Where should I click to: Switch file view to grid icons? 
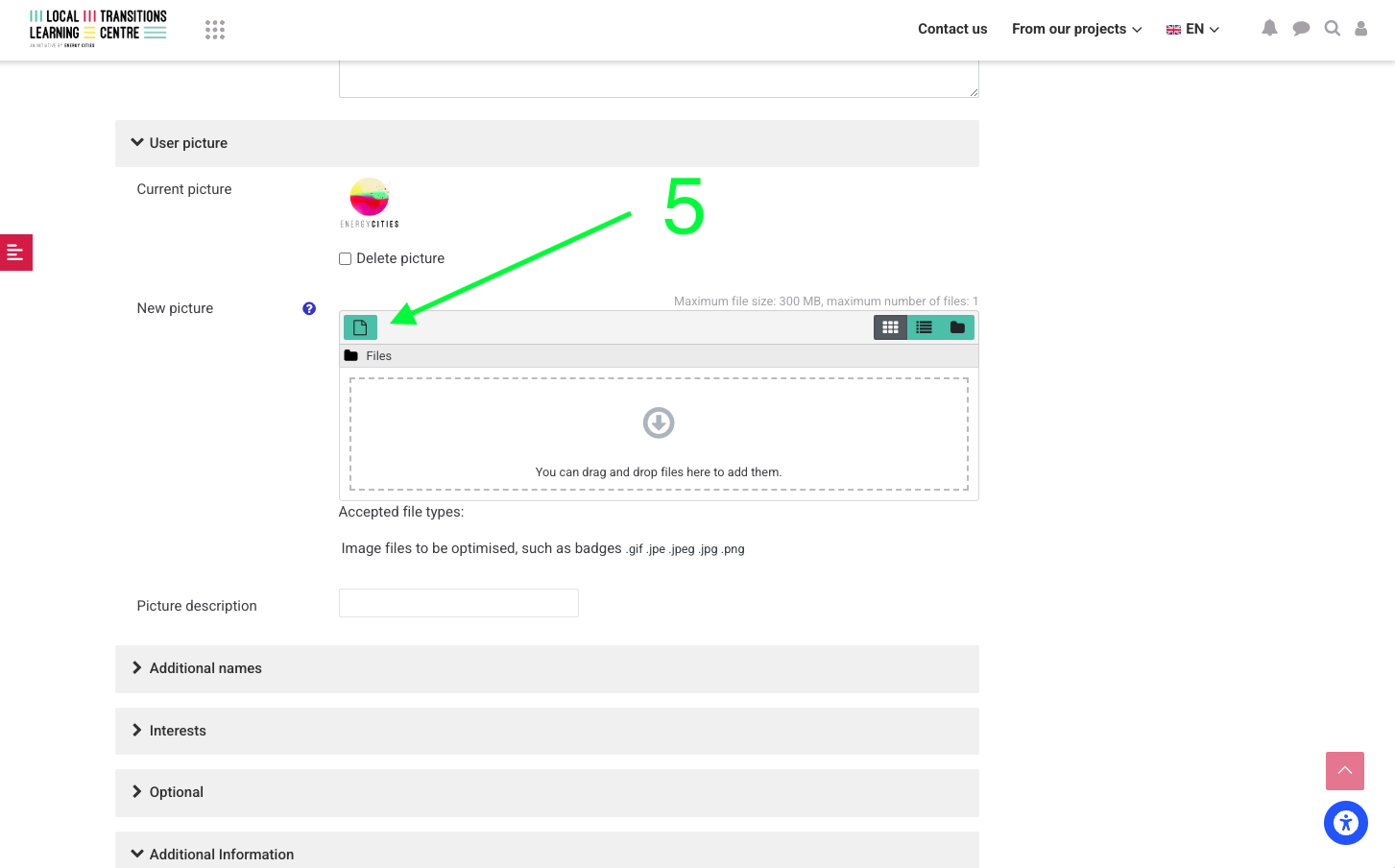pos(890,327)
